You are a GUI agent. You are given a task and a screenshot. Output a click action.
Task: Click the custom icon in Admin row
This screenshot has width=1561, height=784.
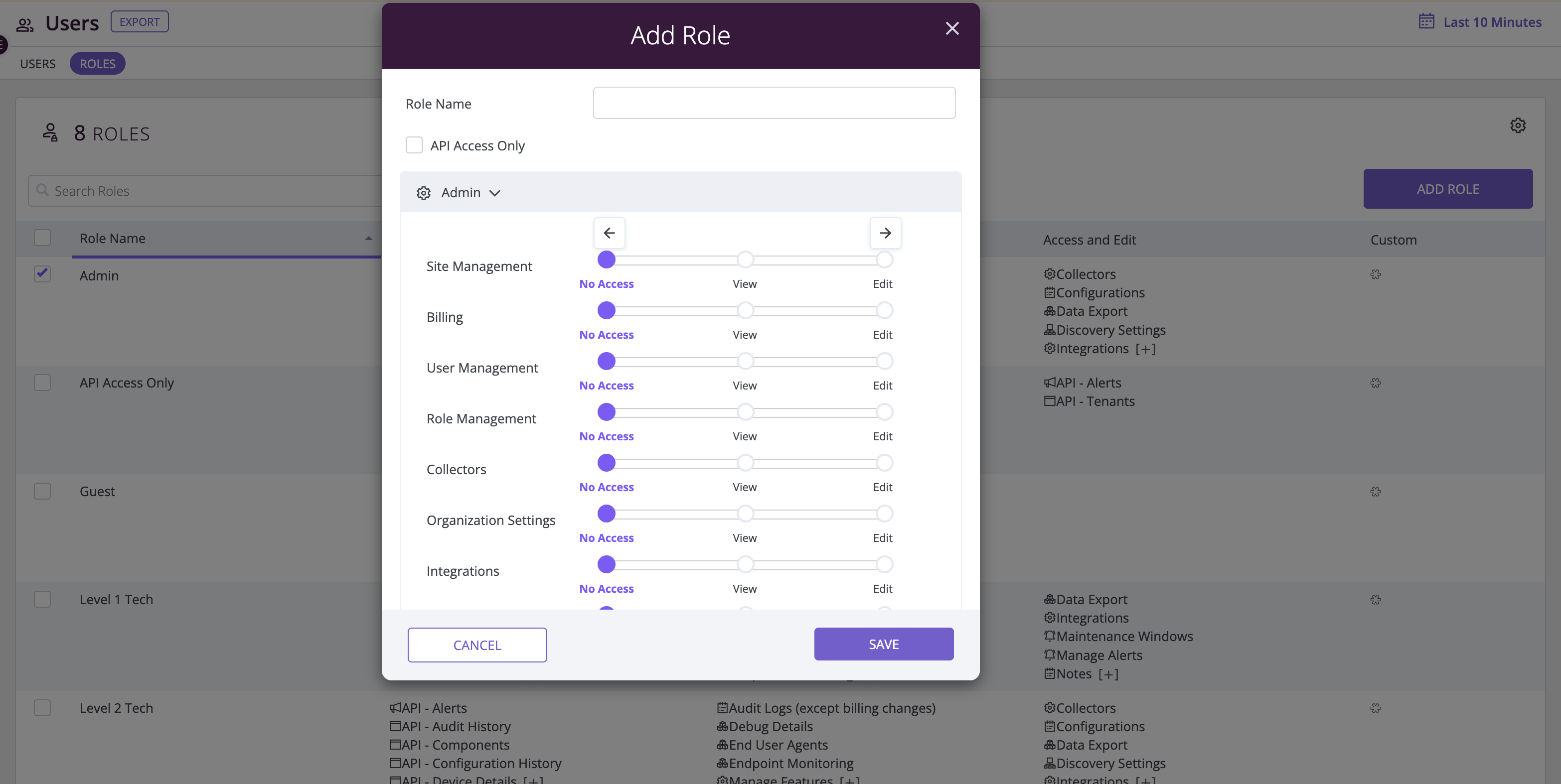coord(1376,274)
